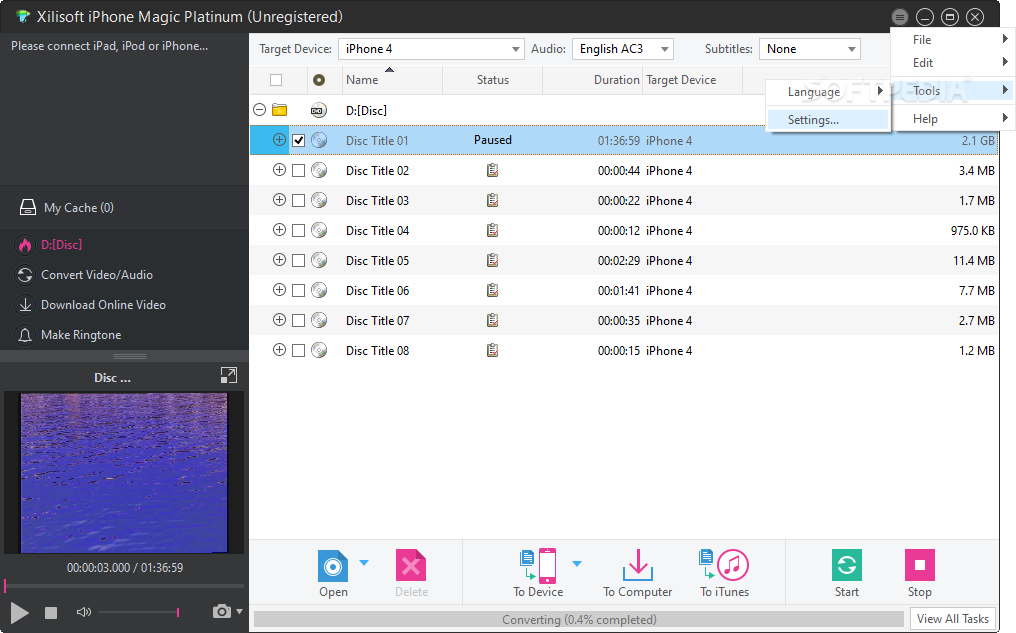Expand the Disc Title 07 row
Screen dimensions: 1016x633
(x=279, y=320)
